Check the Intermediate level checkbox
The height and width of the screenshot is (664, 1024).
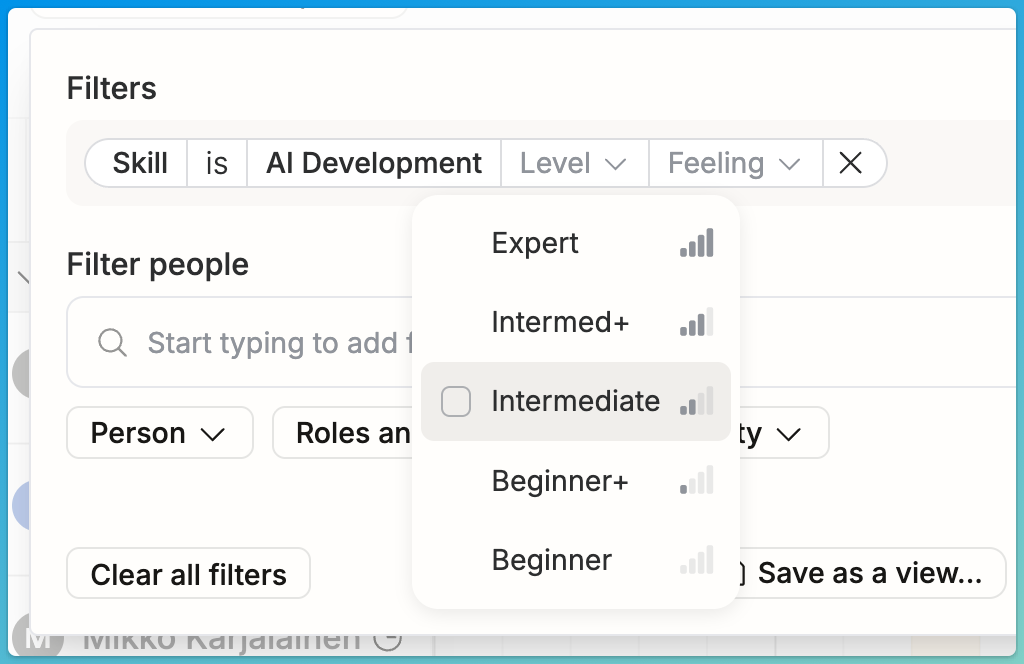tap(456, 401)
